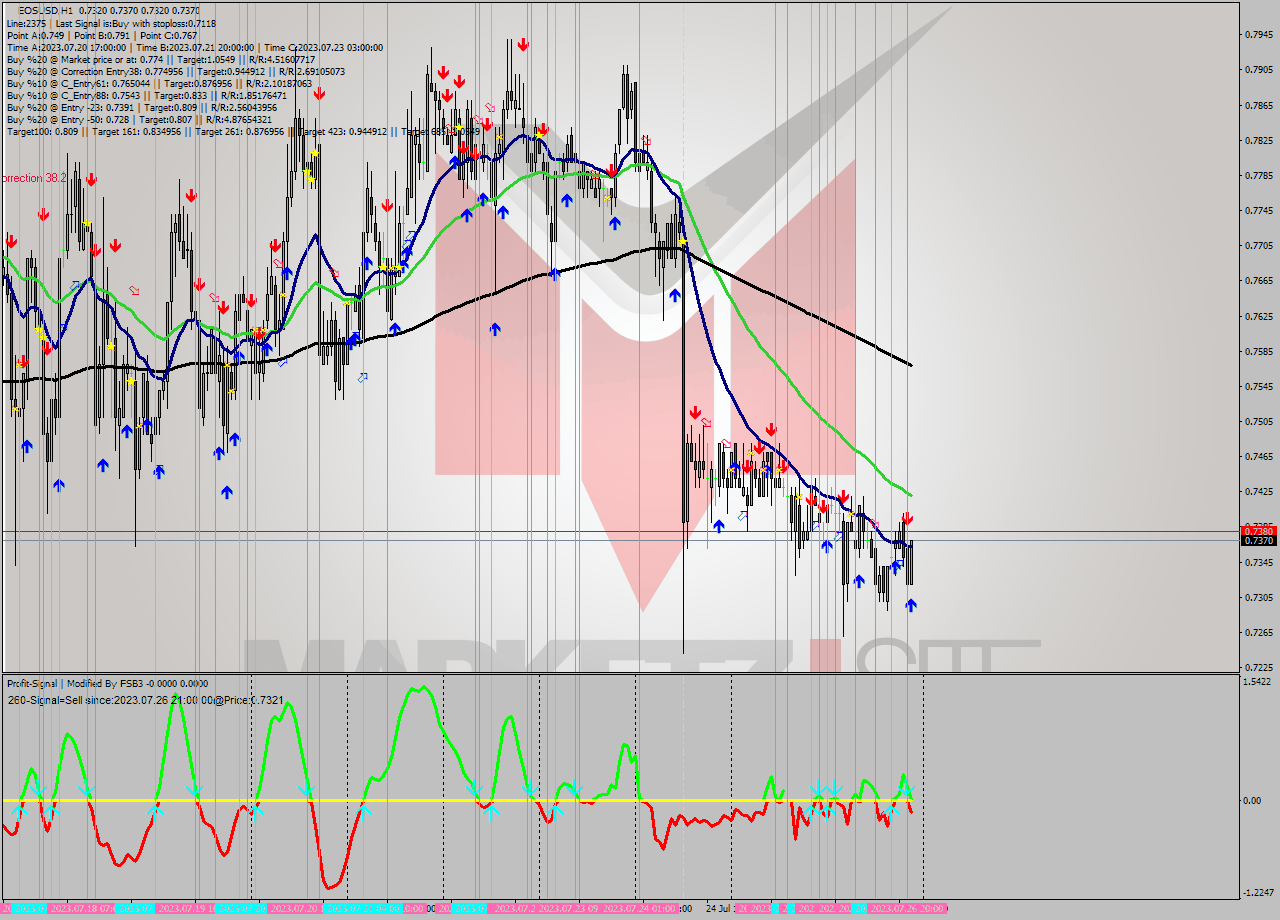
Task: Select the 0.7785 price axis label
Action: [1260, 176]
